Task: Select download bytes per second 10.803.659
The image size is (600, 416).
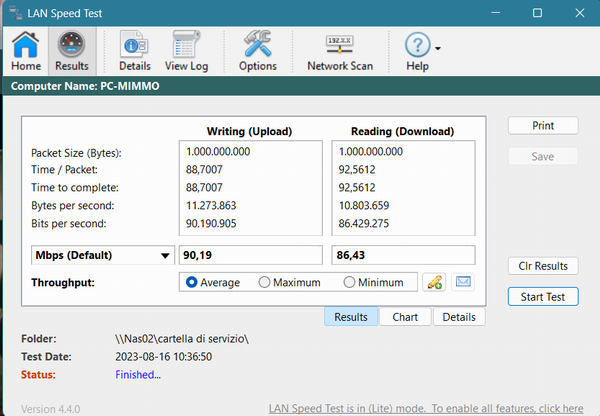Action: coord(364,206)
